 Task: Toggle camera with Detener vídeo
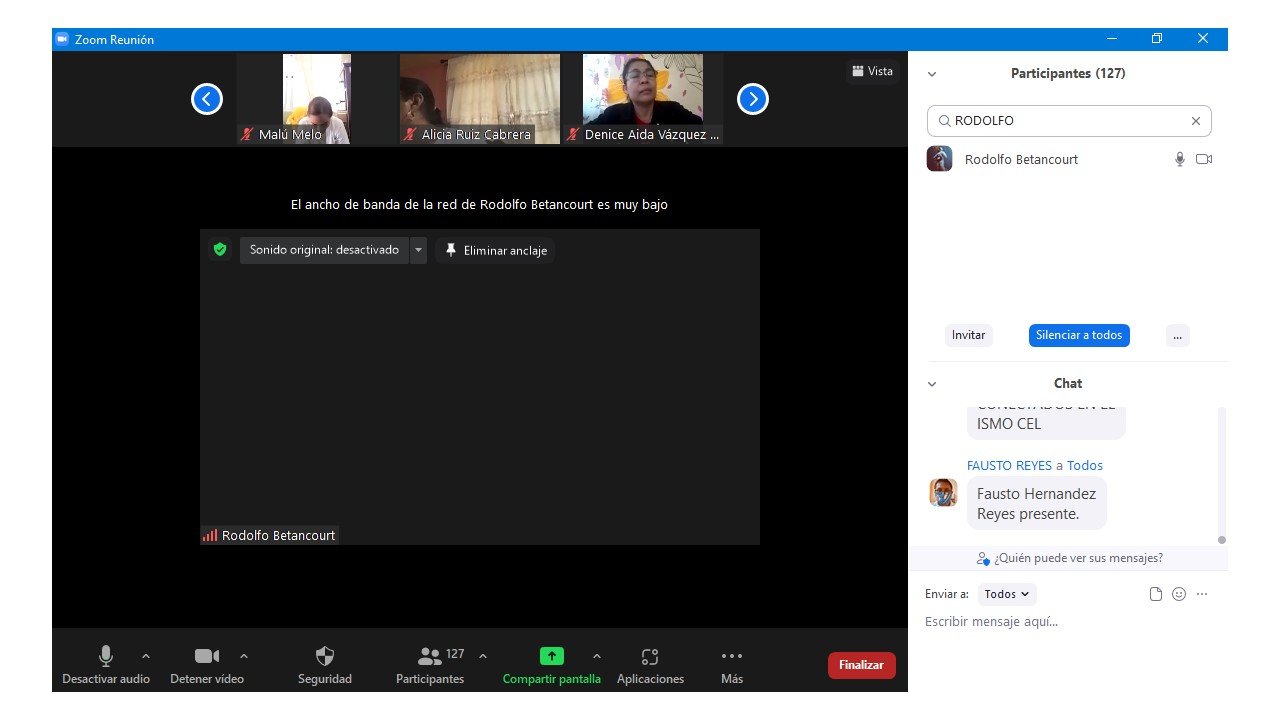pyautogui.click(x=207, y=657)
